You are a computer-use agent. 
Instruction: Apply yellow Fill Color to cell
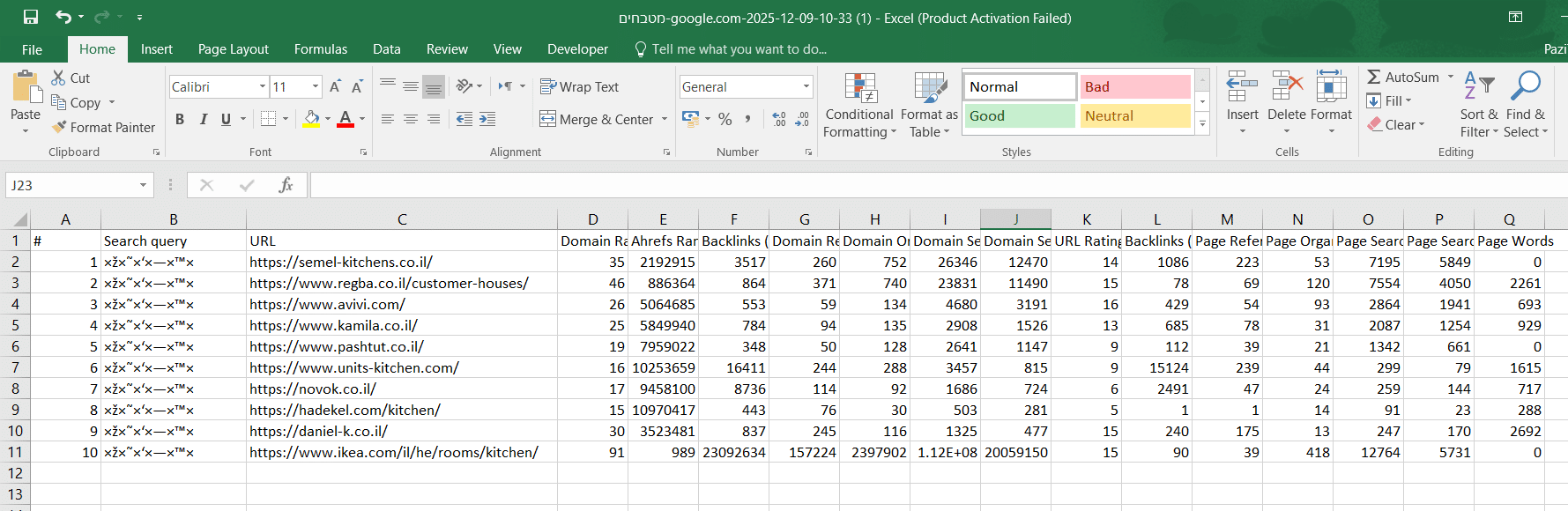pos(311,119)
